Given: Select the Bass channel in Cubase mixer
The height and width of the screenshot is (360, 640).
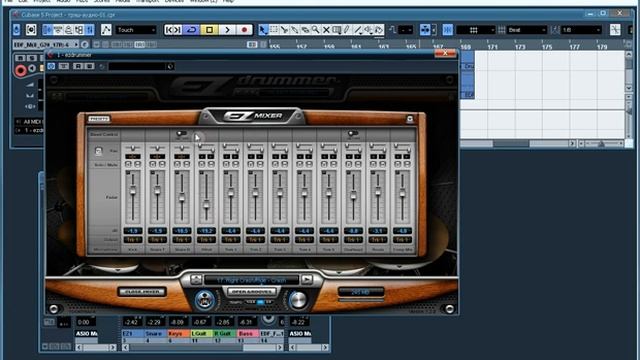Looking at the screenshot, I should [248, 333].
